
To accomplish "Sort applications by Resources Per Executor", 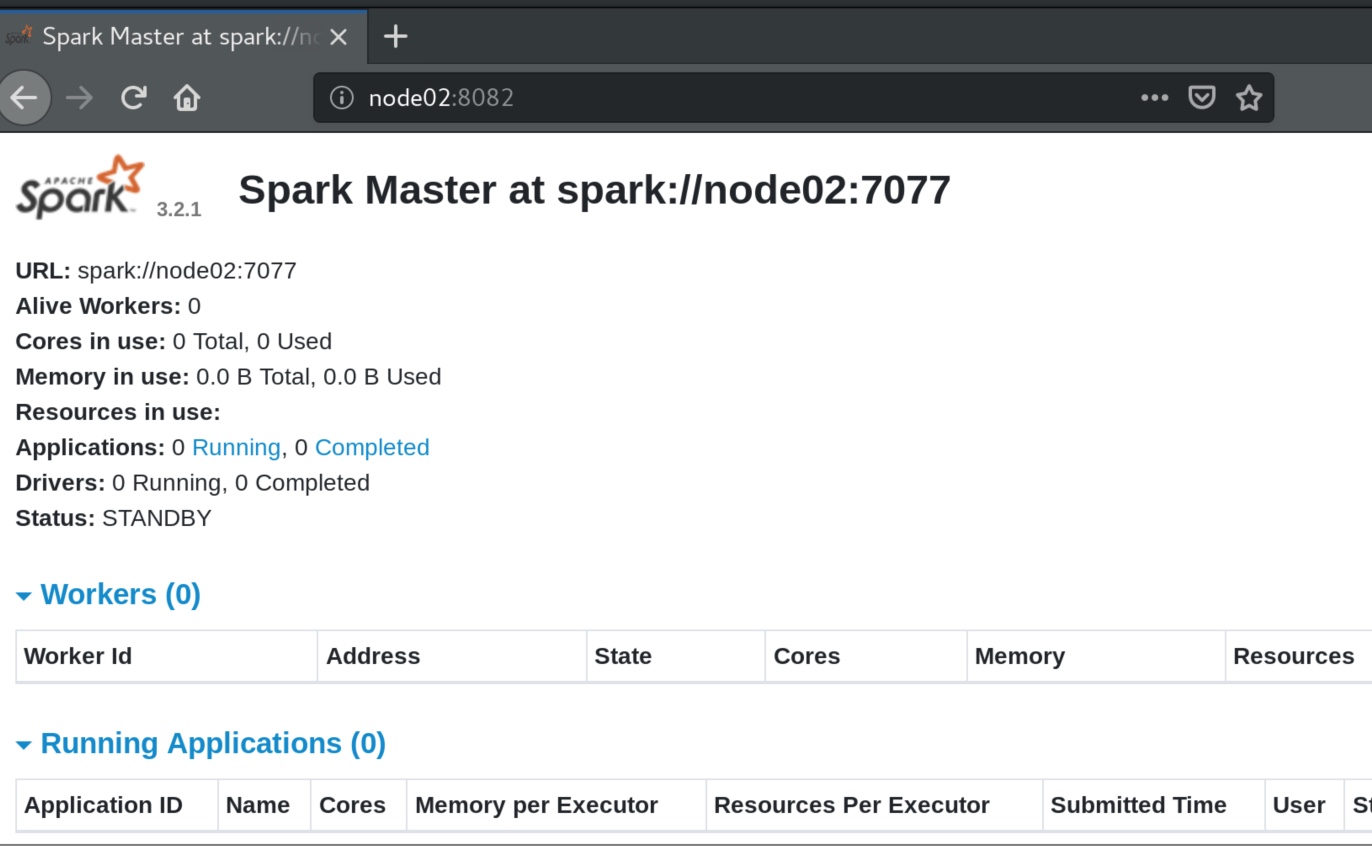I will coord(874,806).
